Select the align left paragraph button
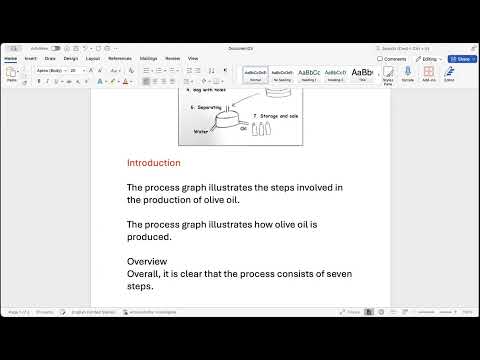 tap(146, 81)
